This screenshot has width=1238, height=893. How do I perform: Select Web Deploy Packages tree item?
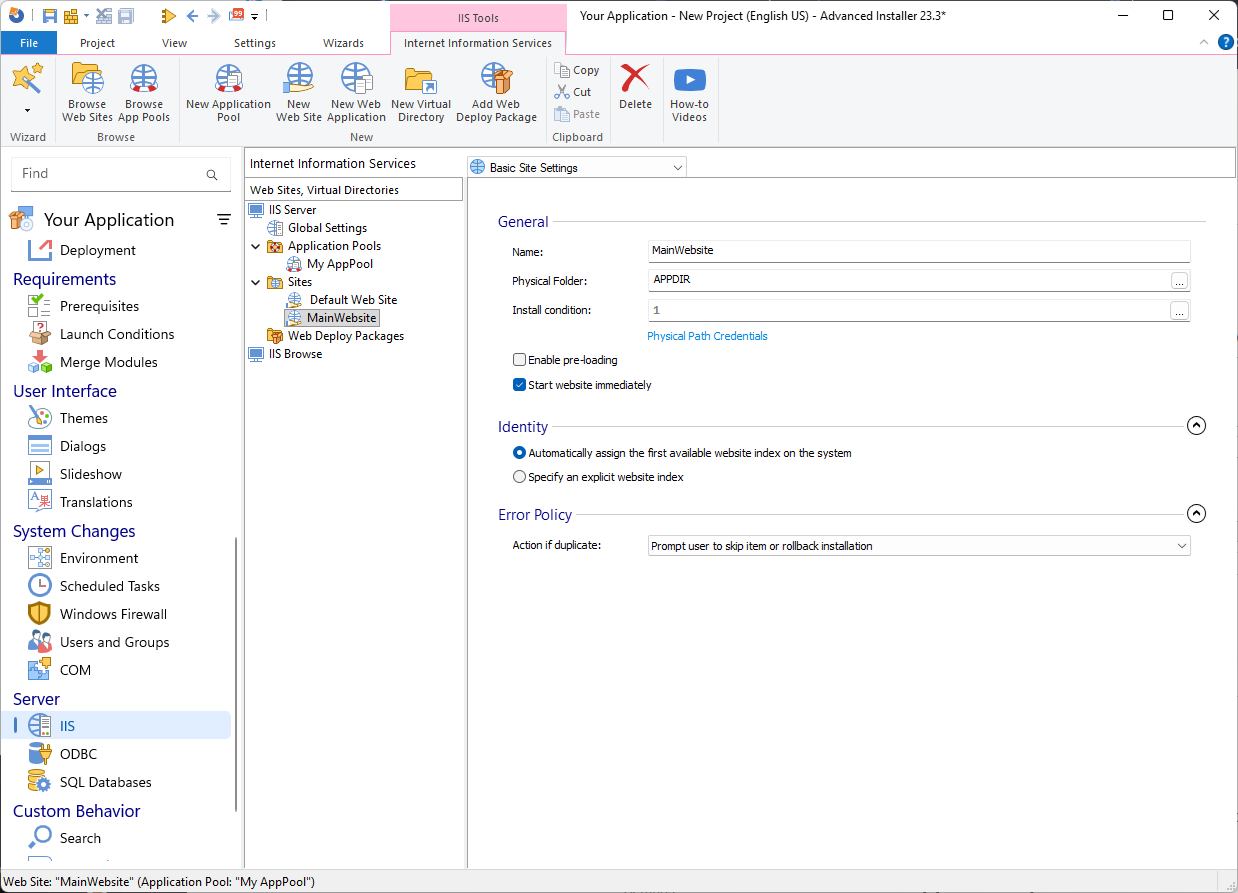335,336
